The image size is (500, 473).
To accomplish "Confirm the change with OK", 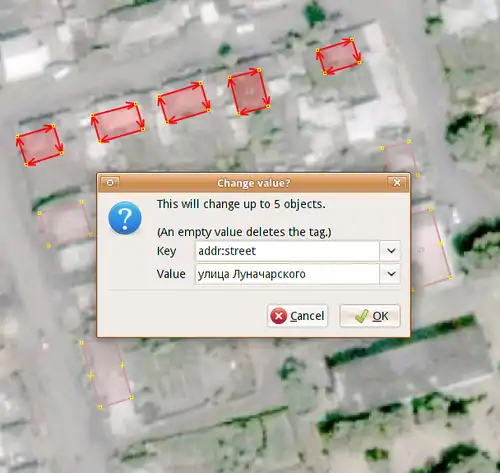I will (x=370, y=316).
